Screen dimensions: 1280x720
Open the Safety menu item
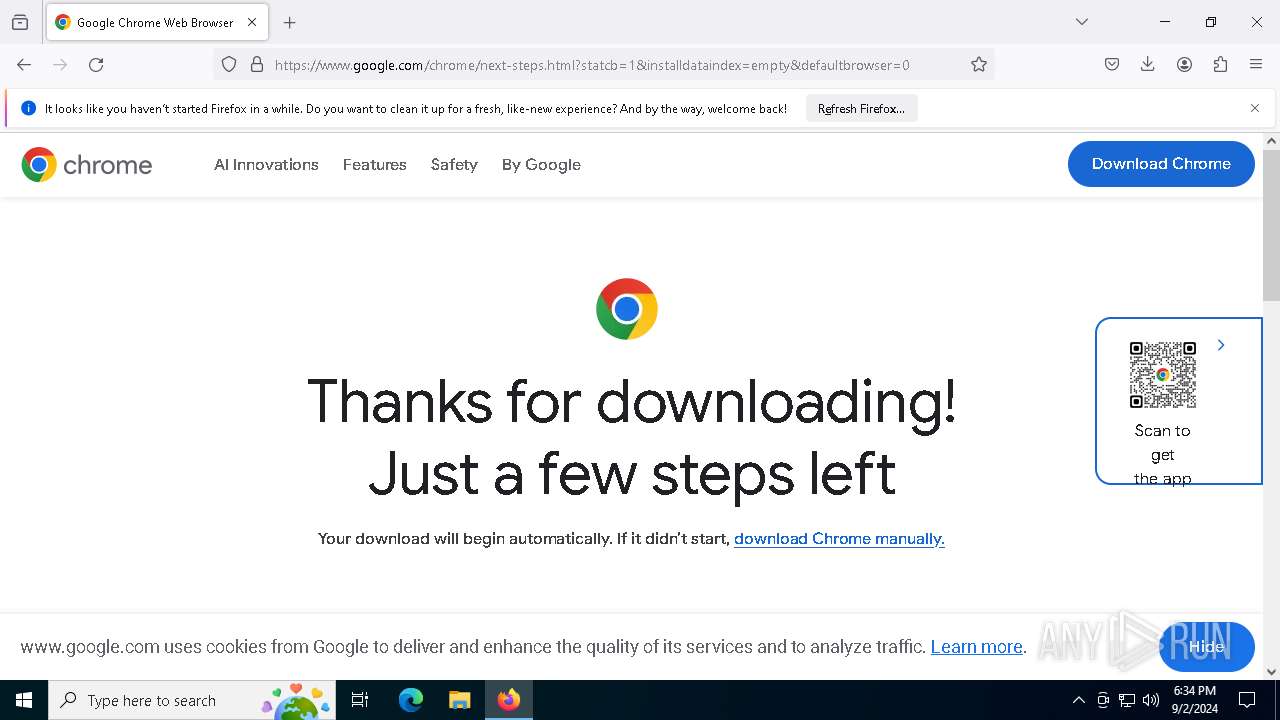454,165
